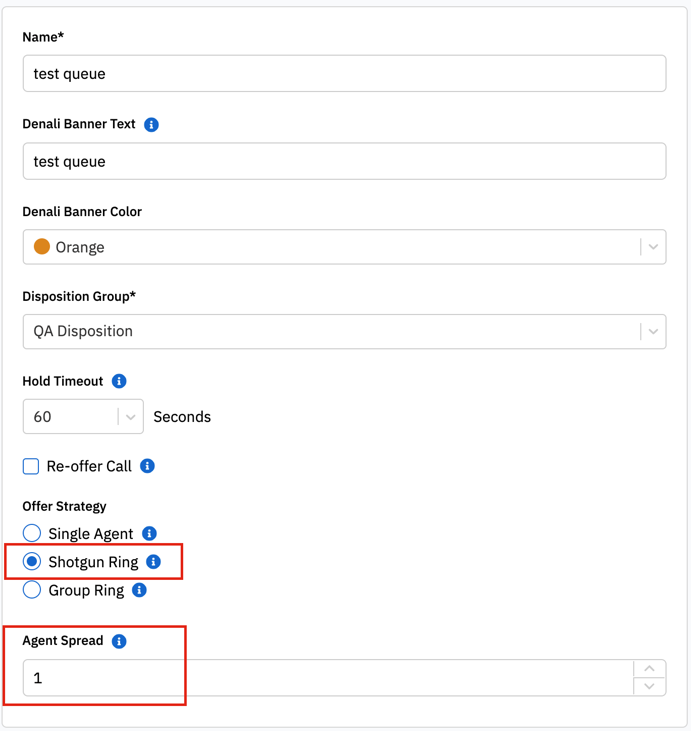Show Single Agent info icon details
Viewport: 691px width, 731px height.
pos(149,533)
